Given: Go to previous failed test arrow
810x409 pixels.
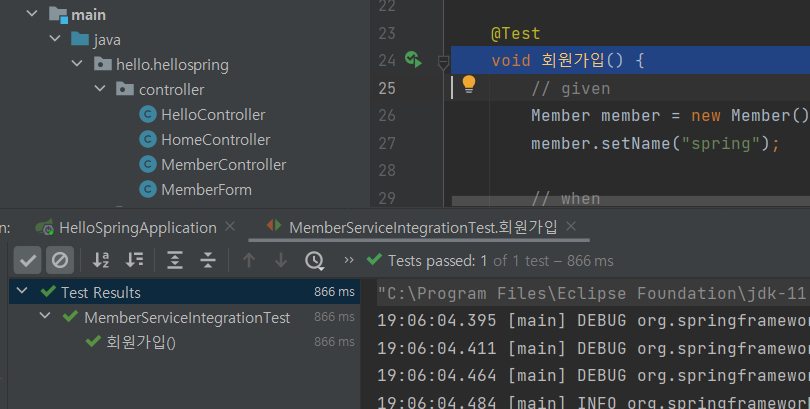Looking at the screenshot, I should (249, 260).
